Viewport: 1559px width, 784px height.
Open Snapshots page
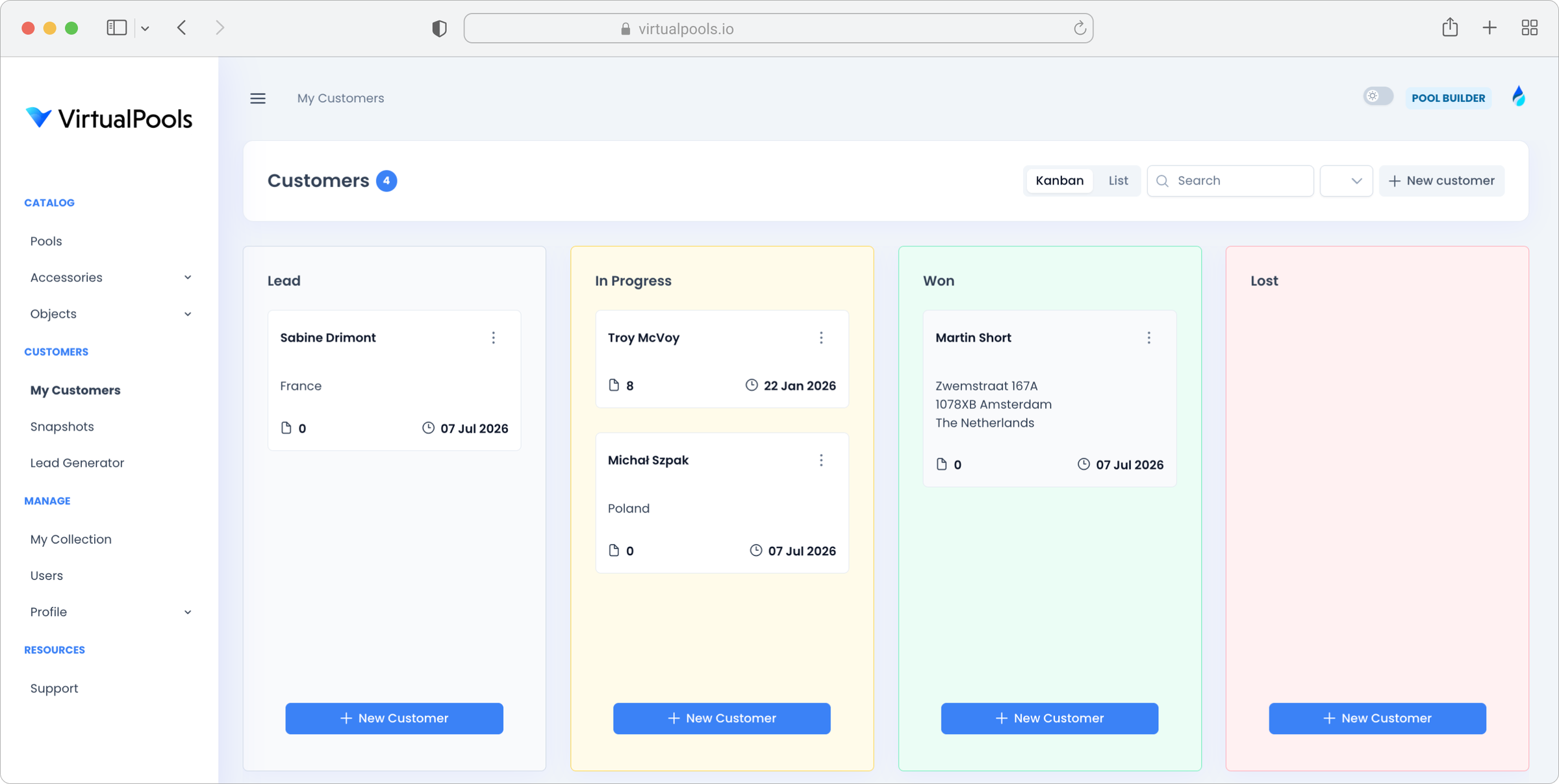pyautogui.click(x=62, y=427)
